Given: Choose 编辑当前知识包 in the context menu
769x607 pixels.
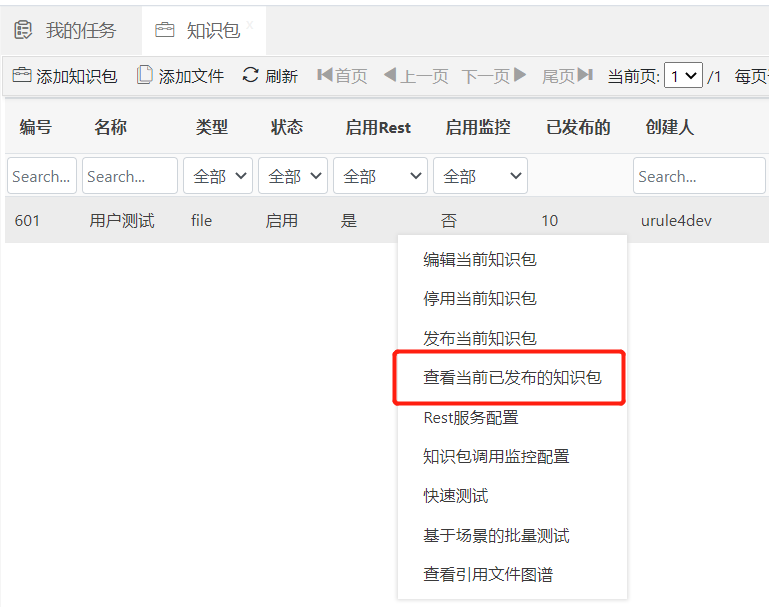Looking at the screenshot, I should (480, 259).
